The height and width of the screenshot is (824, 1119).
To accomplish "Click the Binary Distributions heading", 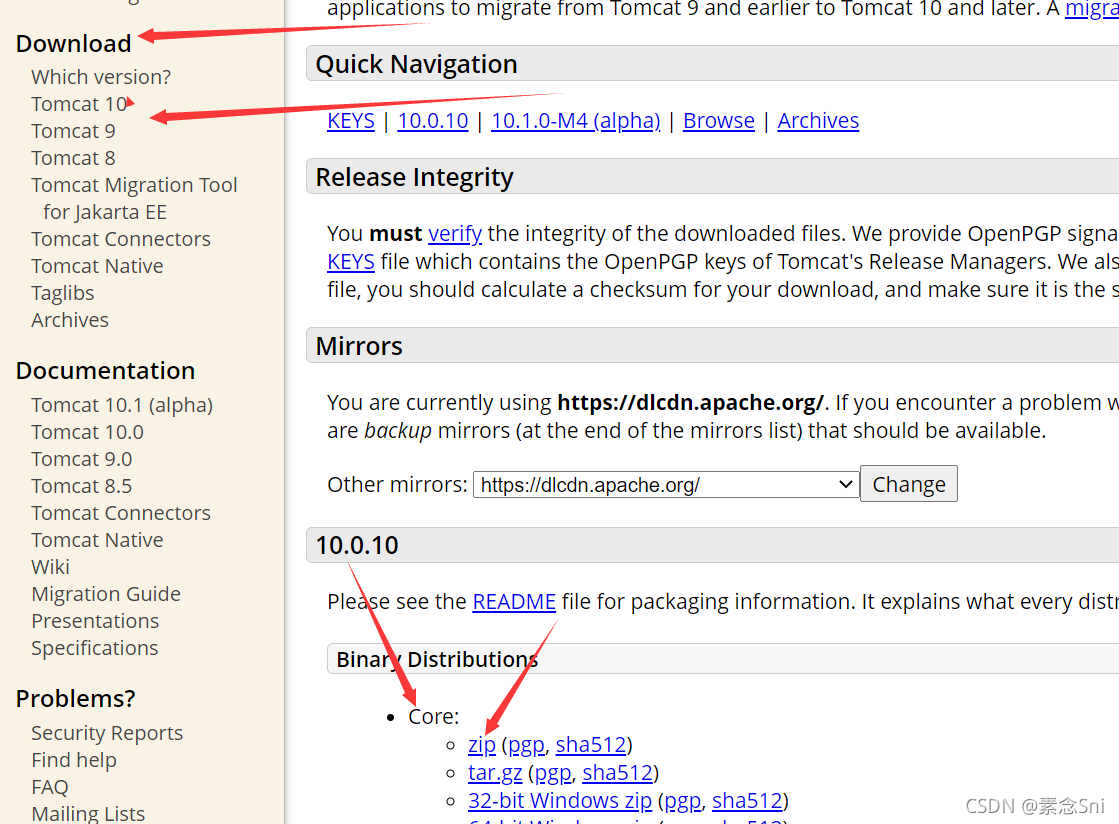I will point(437,660).
